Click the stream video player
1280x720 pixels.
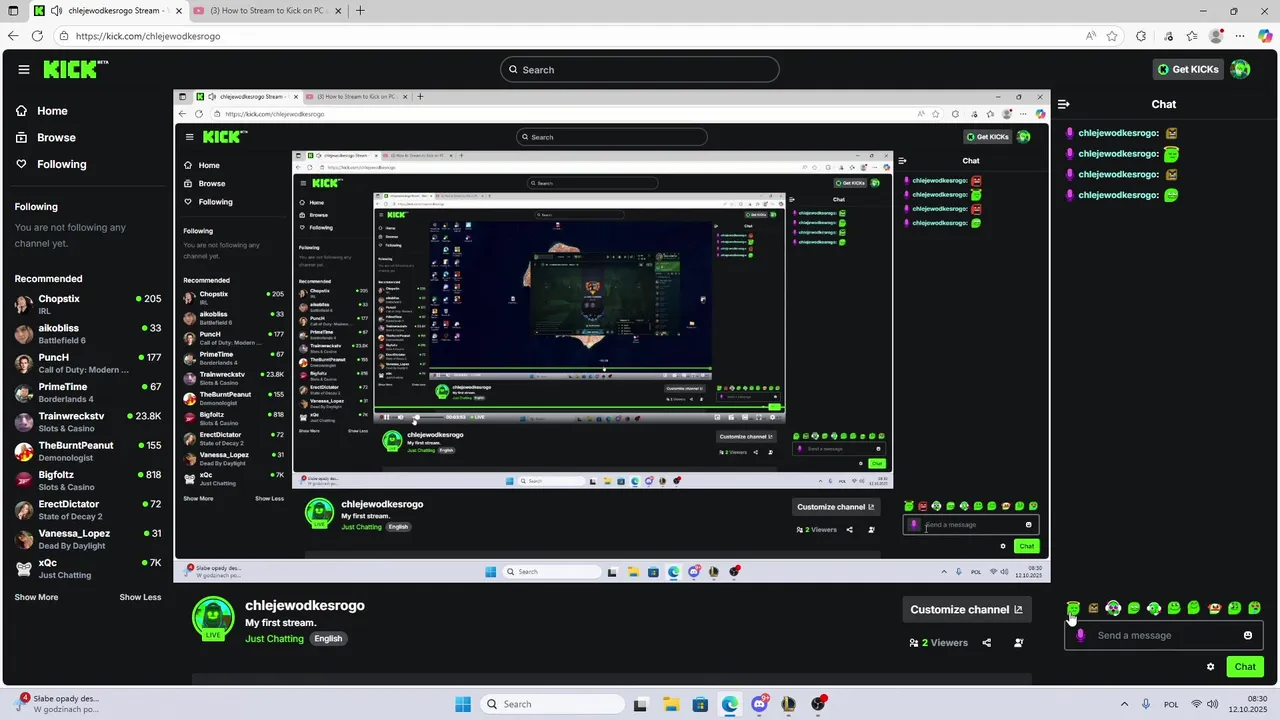pos(612,336)
